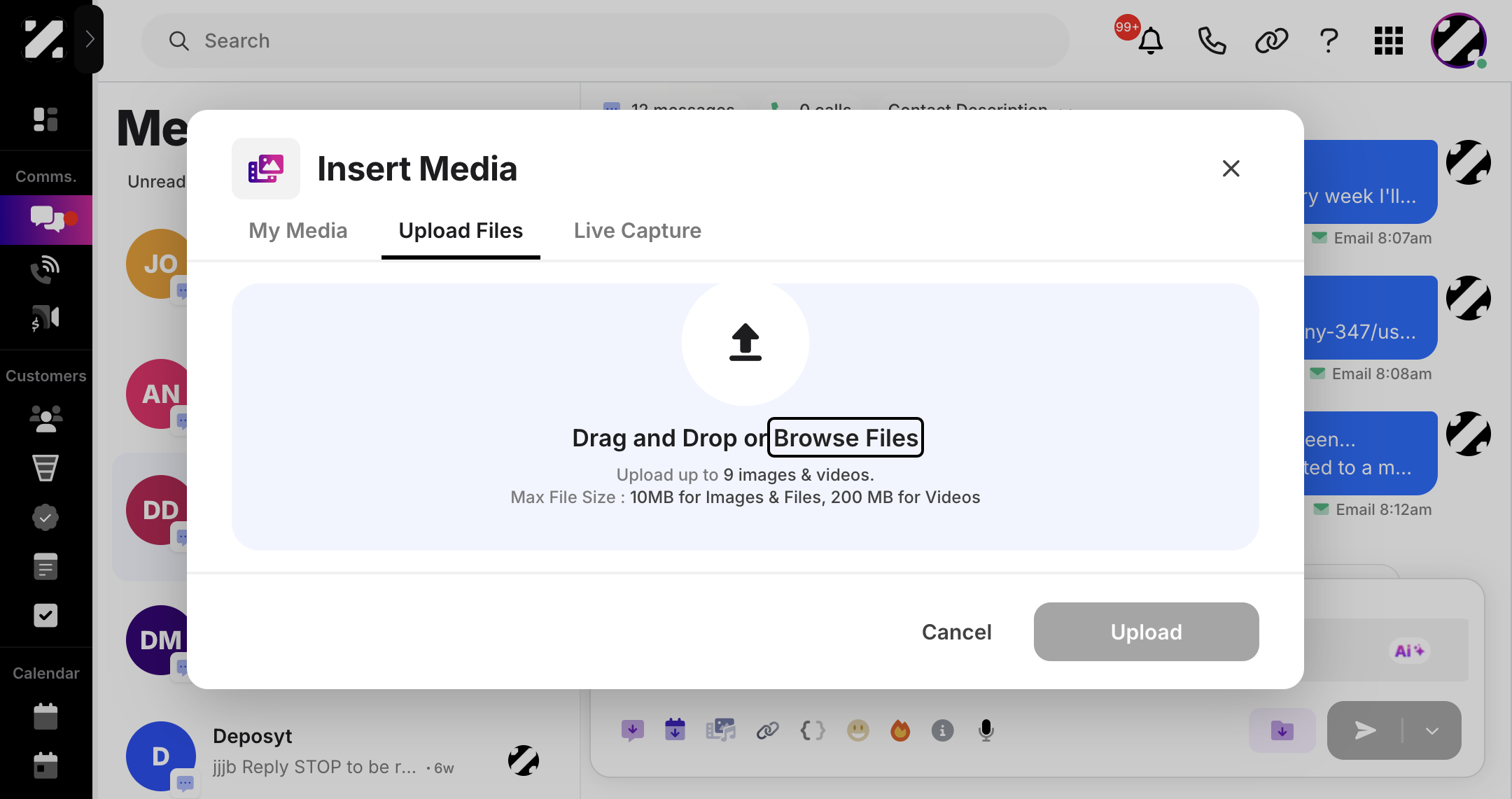
Task: Open the help question mark
Action: click(x=1329, y=41)
